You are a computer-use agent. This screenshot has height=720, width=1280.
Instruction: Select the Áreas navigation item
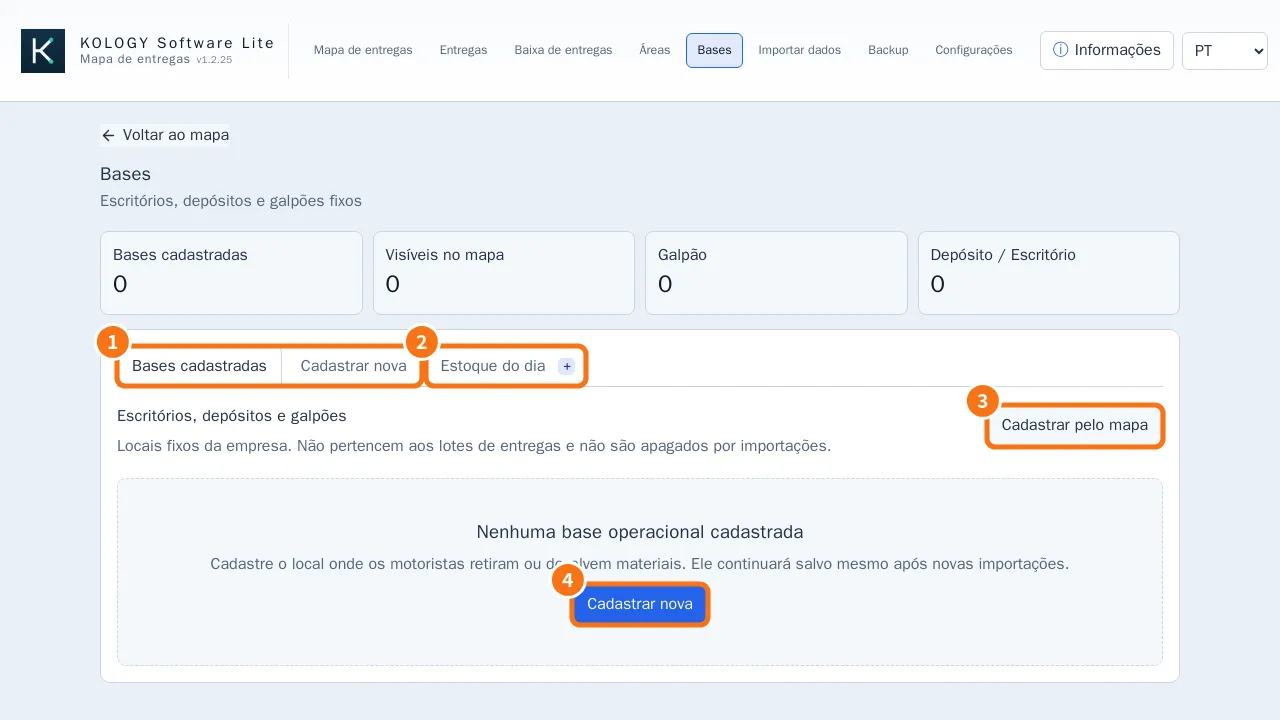(655, 50)
